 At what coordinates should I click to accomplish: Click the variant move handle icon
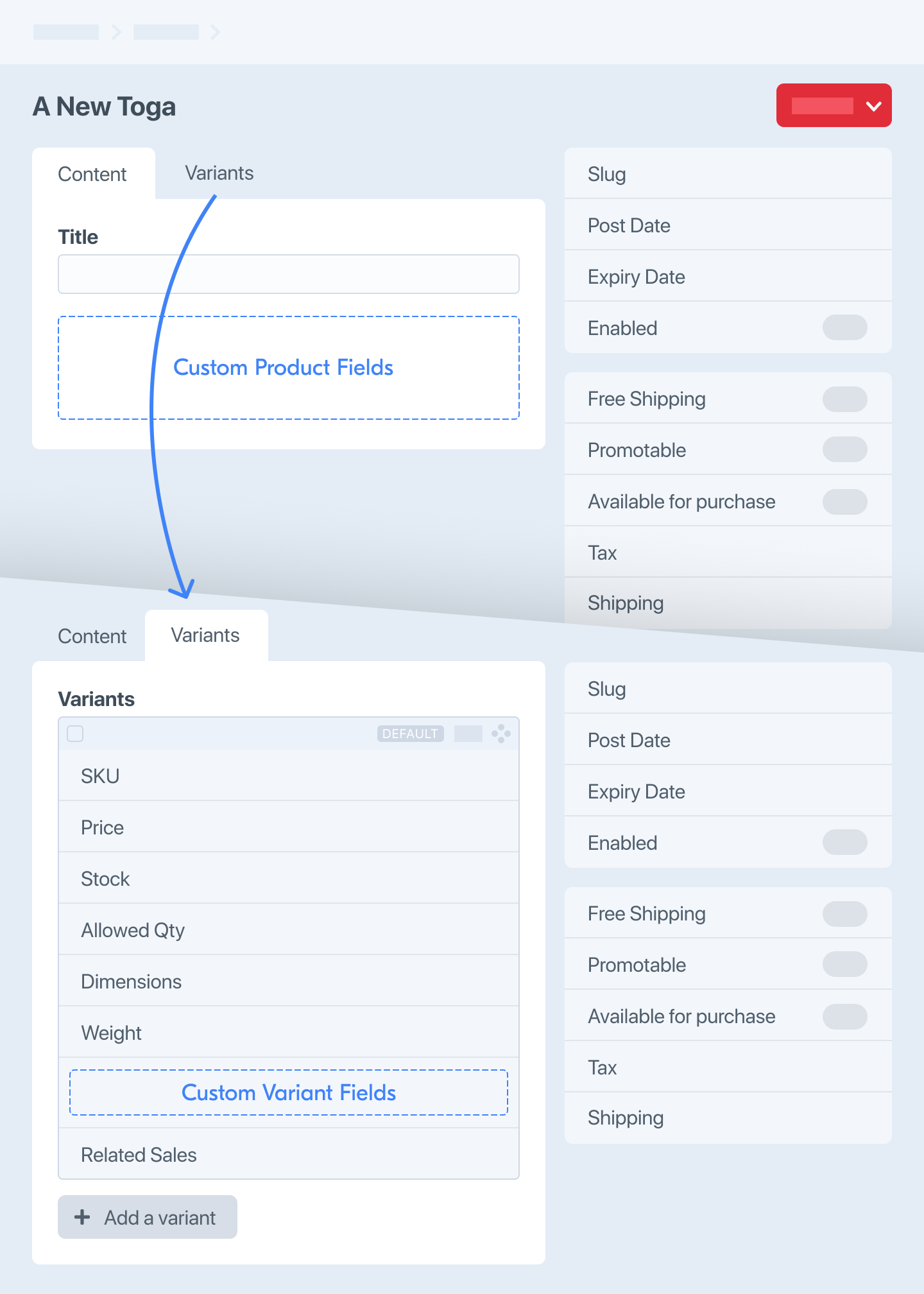tap(501, 734)
